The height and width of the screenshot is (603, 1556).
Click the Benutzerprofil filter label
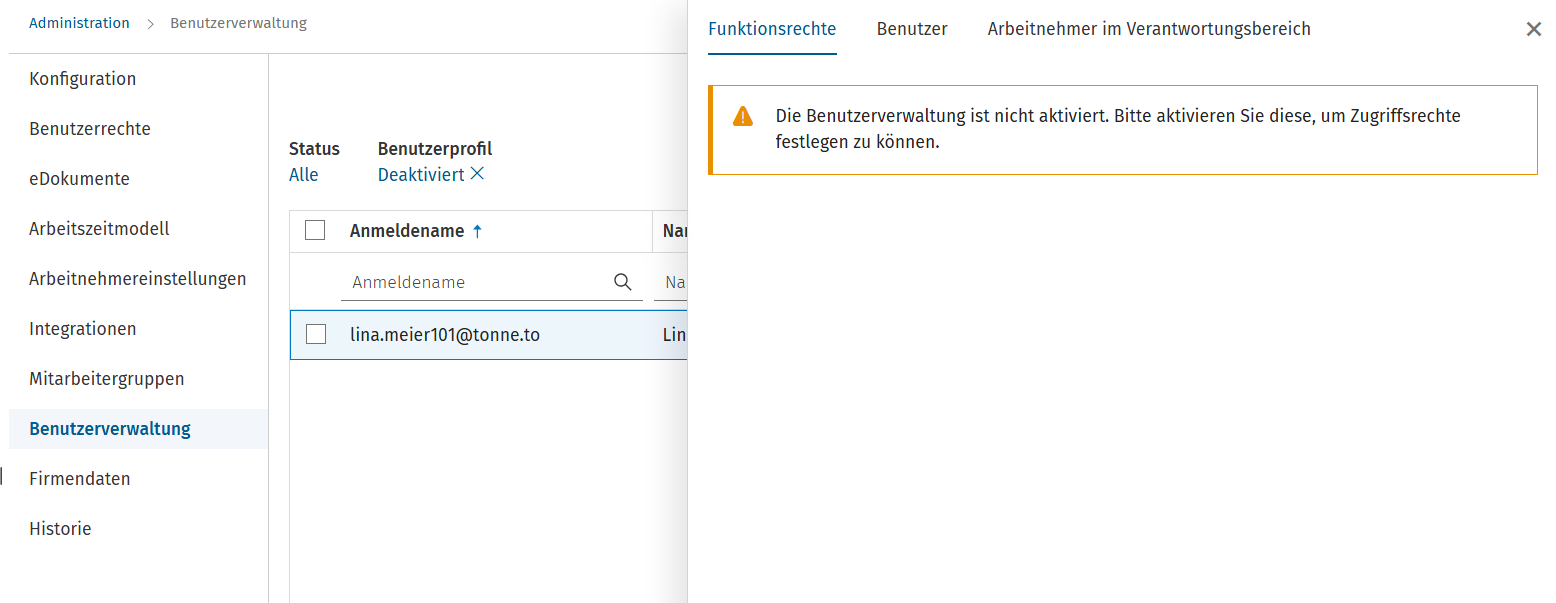click(435, 149)
